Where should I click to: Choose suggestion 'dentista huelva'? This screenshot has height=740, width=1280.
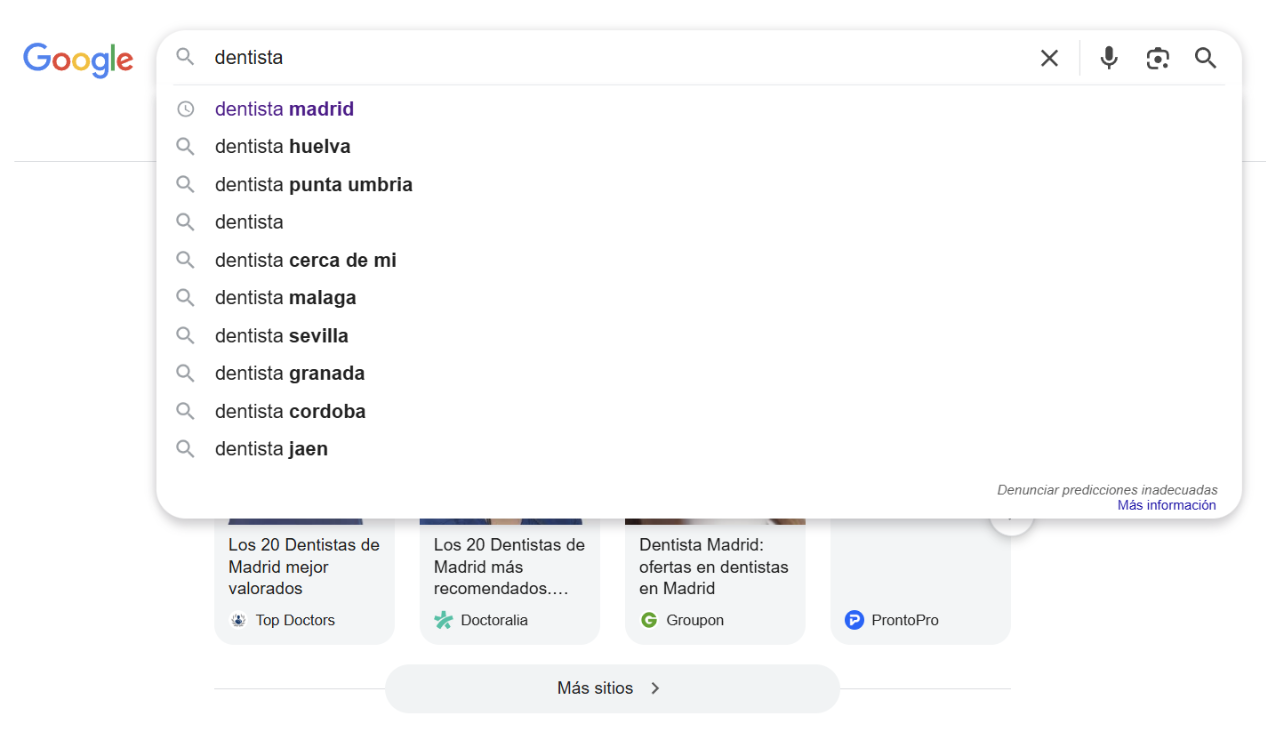point(282,147)
